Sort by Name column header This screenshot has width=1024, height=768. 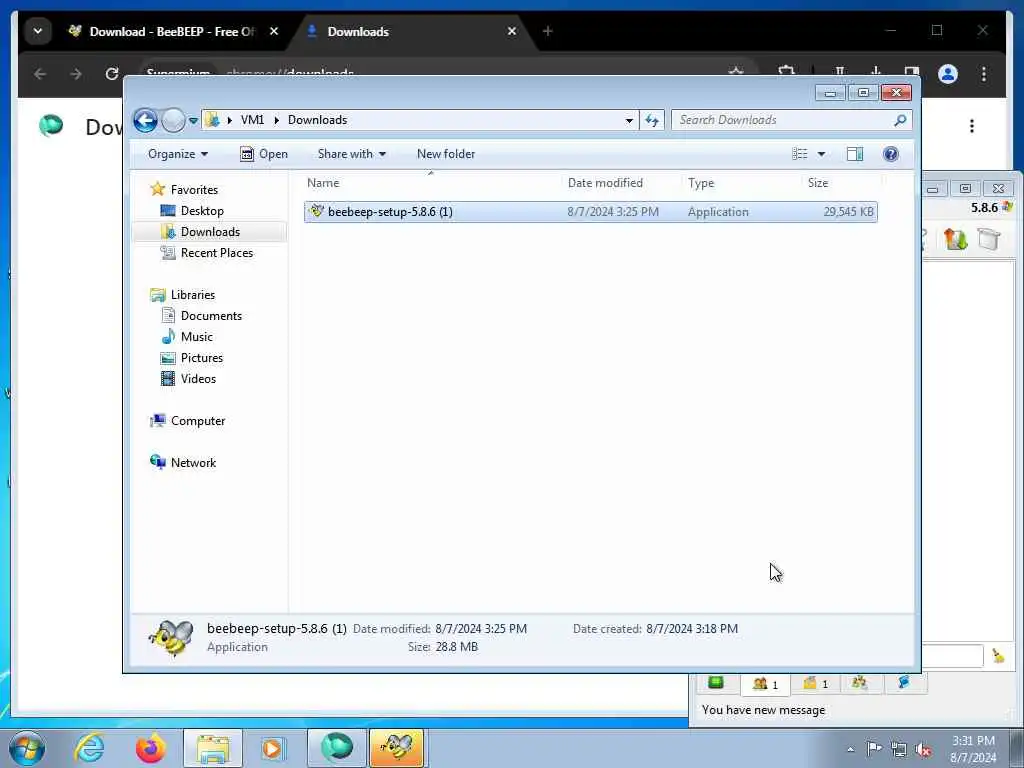[433, 184]
